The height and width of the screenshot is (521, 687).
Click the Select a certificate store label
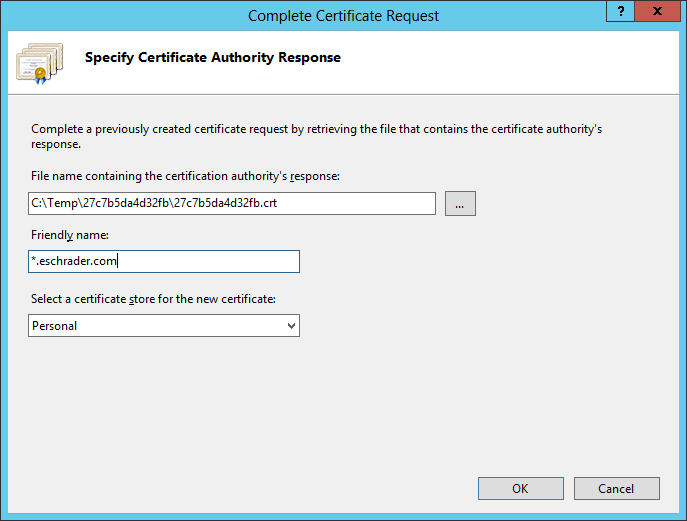[x=153, y=299]
